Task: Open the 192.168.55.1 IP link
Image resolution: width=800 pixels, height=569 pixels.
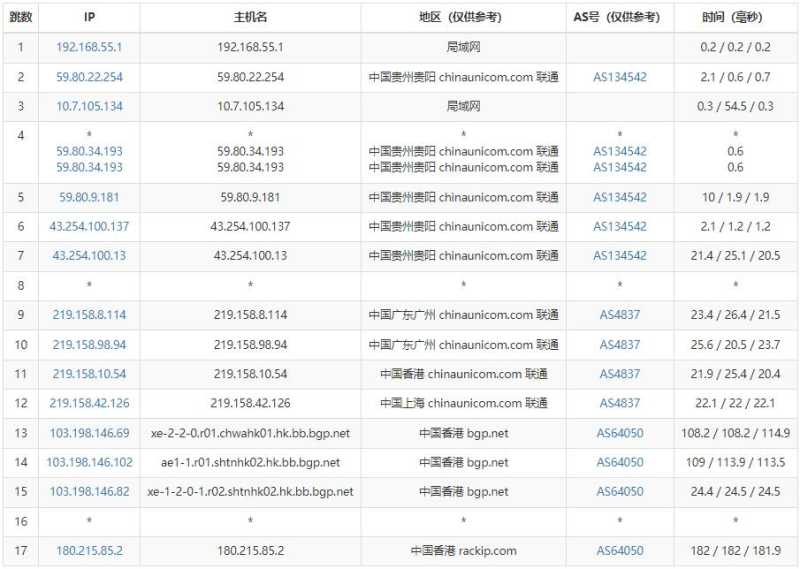Action: pyautogui.click(x=89, y=47)
